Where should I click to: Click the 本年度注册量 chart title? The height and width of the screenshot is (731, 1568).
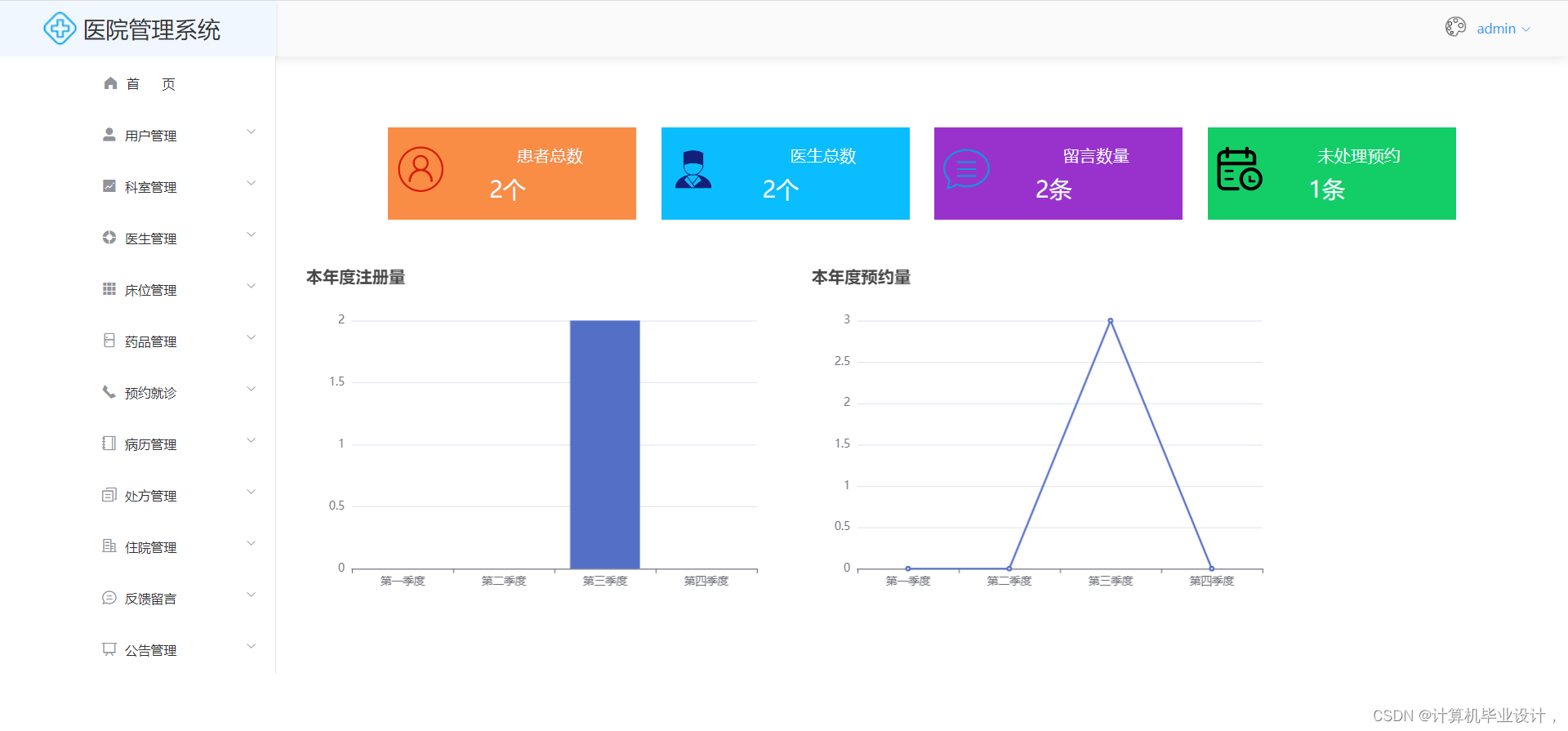click(x=356, y=278)
